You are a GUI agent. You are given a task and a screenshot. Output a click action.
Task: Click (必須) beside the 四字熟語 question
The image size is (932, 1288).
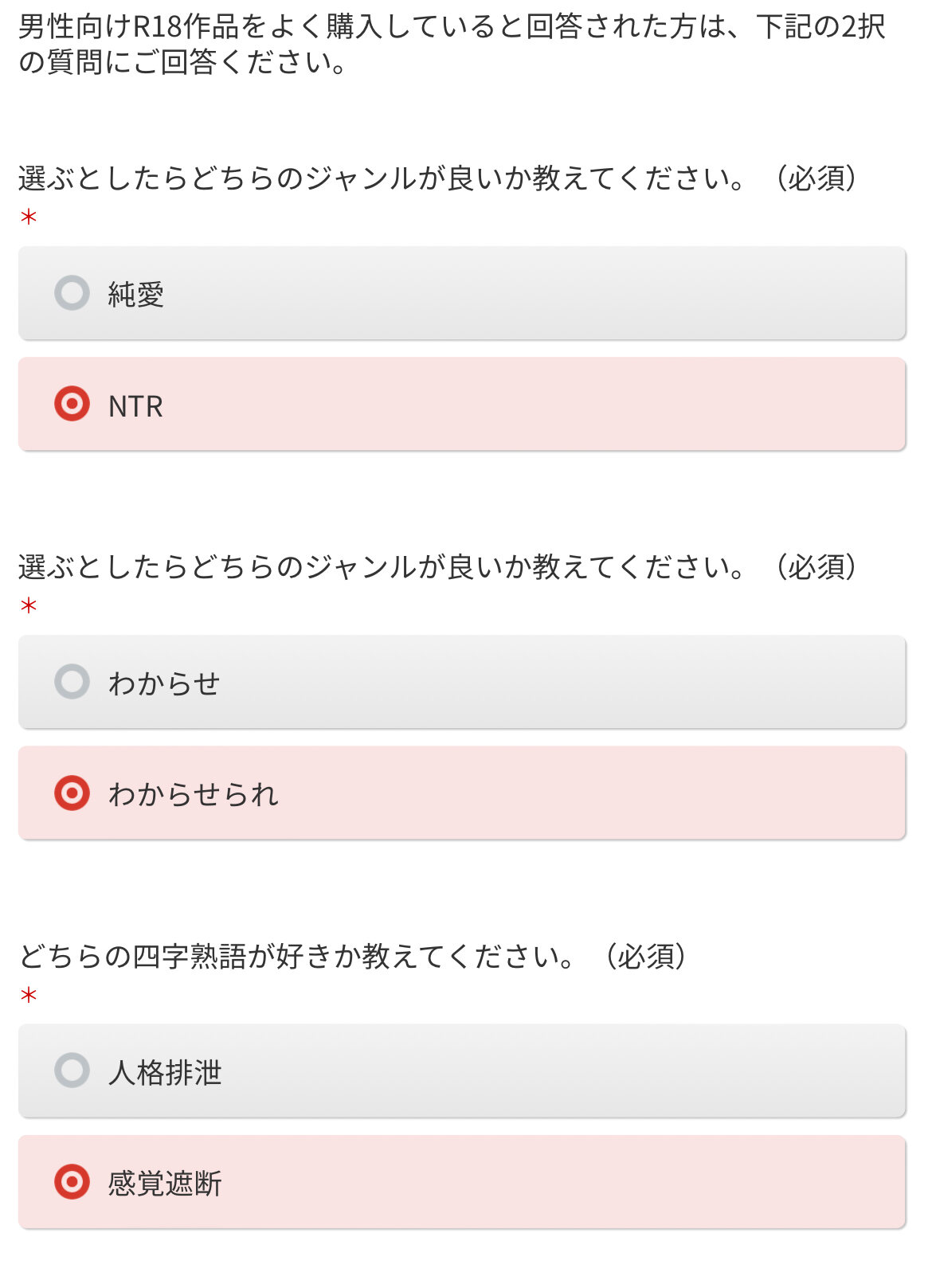coord(645,956)
